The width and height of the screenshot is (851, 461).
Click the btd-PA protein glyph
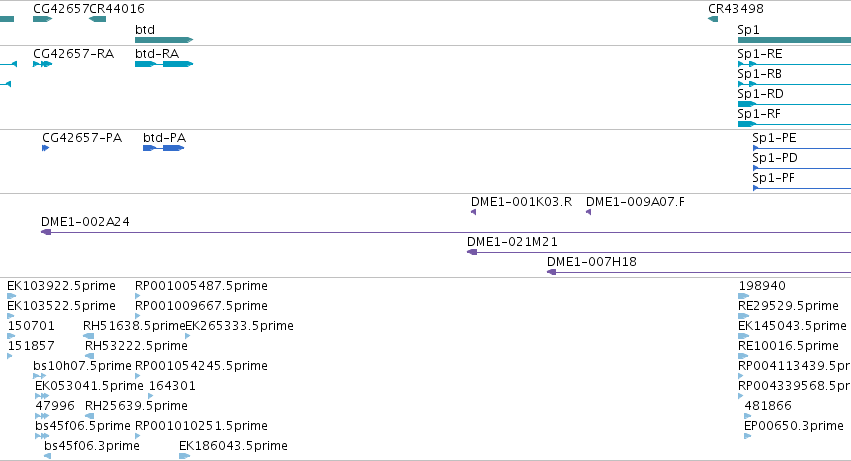[x=163, y=148]
